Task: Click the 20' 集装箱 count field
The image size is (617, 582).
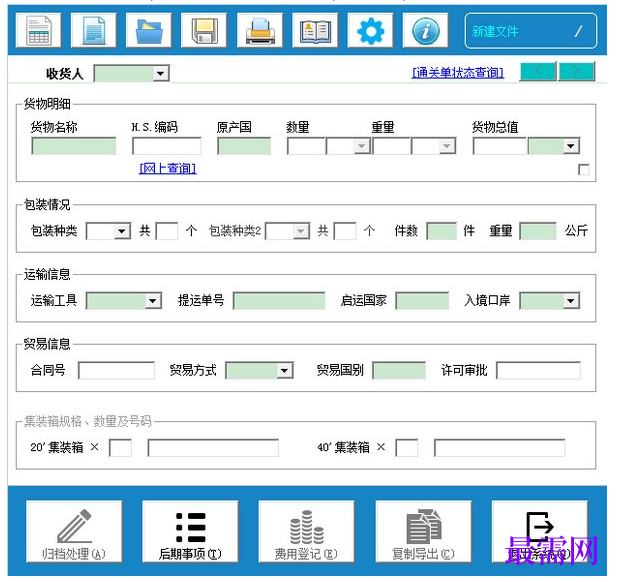Action: [x=120, y=448]
